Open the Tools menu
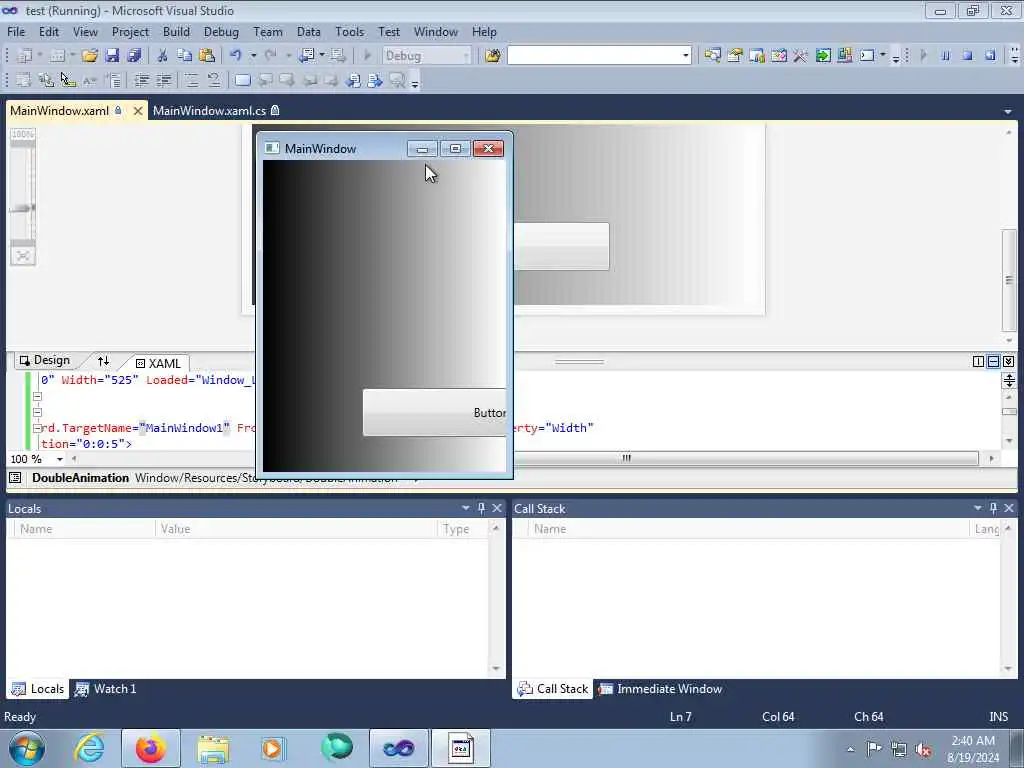1024x768 pixels. click(349, 32)
